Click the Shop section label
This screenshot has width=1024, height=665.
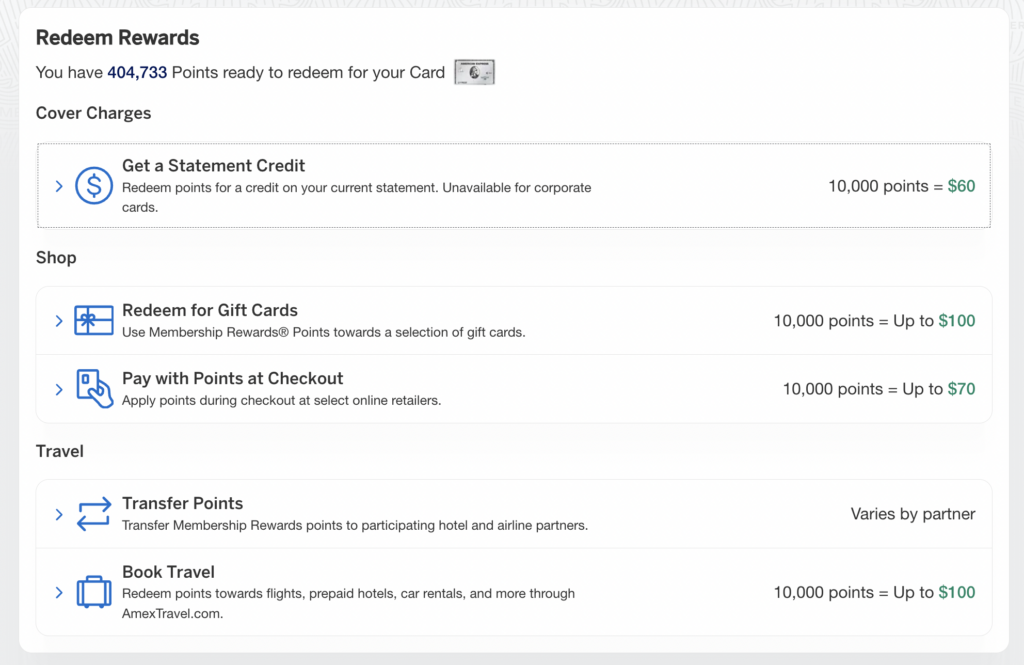(x=56, y=258)
